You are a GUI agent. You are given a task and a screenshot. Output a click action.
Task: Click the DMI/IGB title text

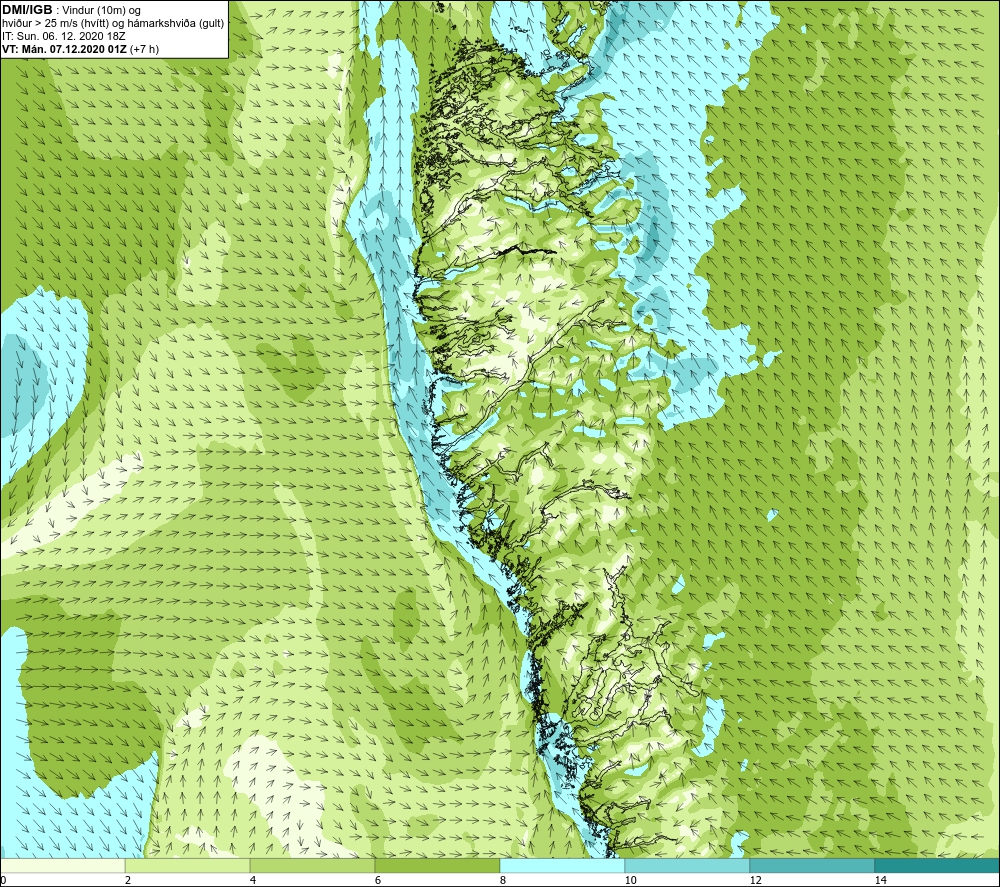pyautogui.click(x=27, y=10)
